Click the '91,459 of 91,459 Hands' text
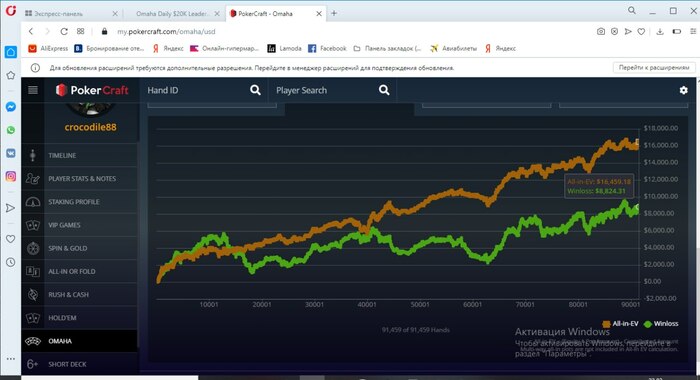Screen dimensions: 700x380 tap(416, 330)
